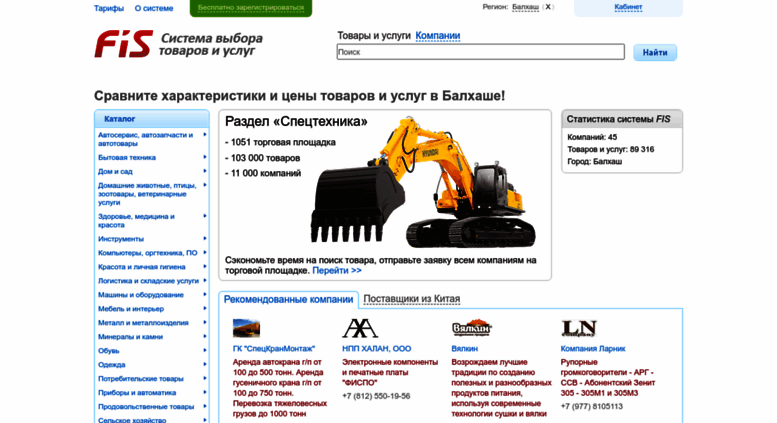Image resolution: width=777 pixels, height=423 pixels.
Task: Open Возрождаем лучшие традиции description
Action: coord(501,388)
